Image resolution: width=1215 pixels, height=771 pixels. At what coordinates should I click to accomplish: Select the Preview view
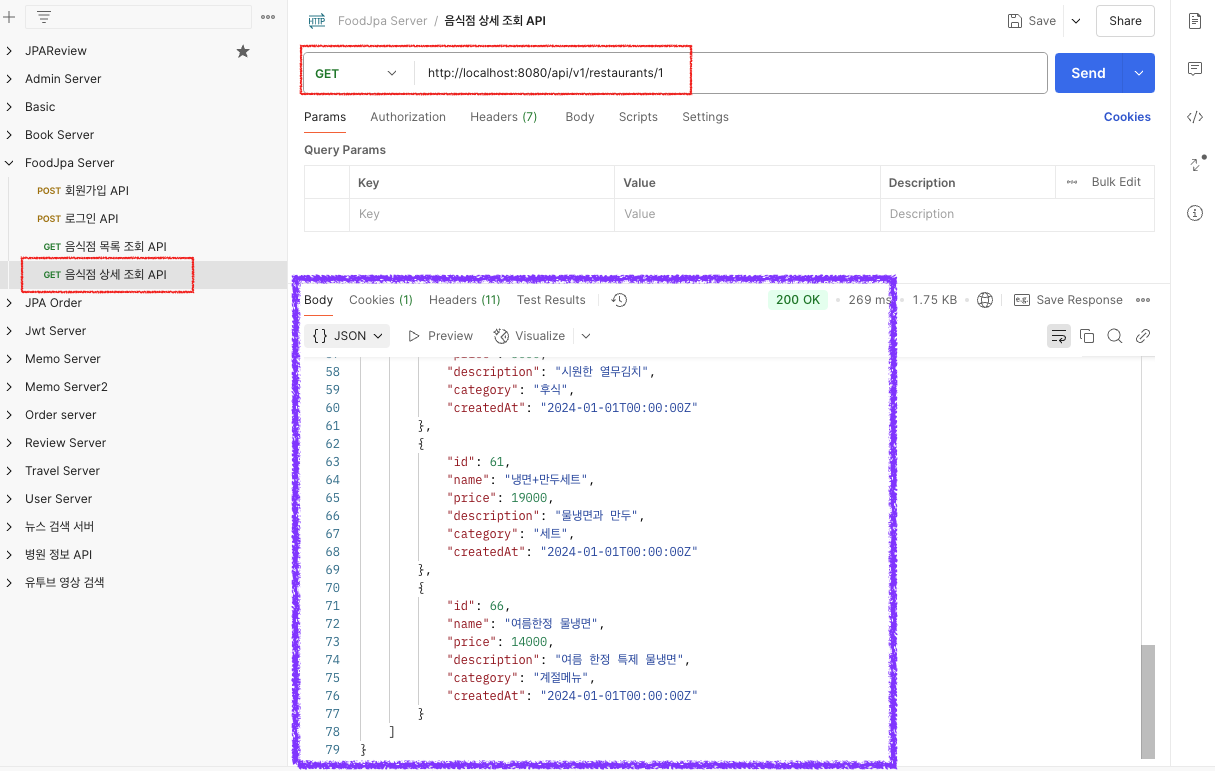coord(441,336)
